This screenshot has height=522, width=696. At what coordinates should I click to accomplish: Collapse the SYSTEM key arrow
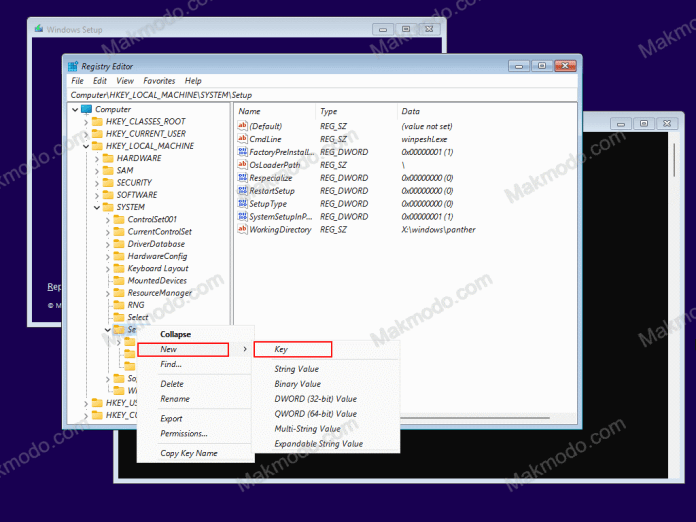click(97, 207)
